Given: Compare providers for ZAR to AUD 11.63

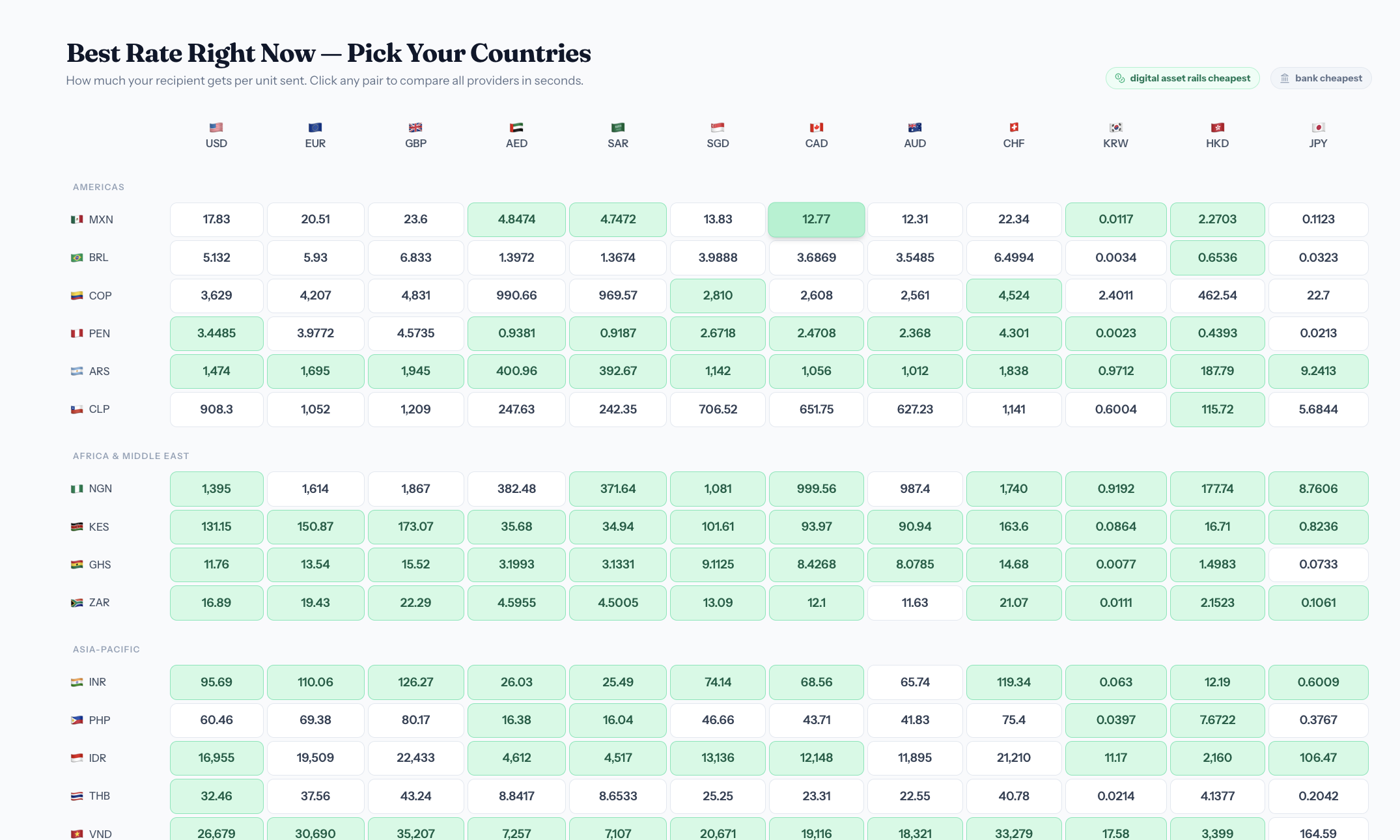Looking at the screenshot, I should click(915, 603).
